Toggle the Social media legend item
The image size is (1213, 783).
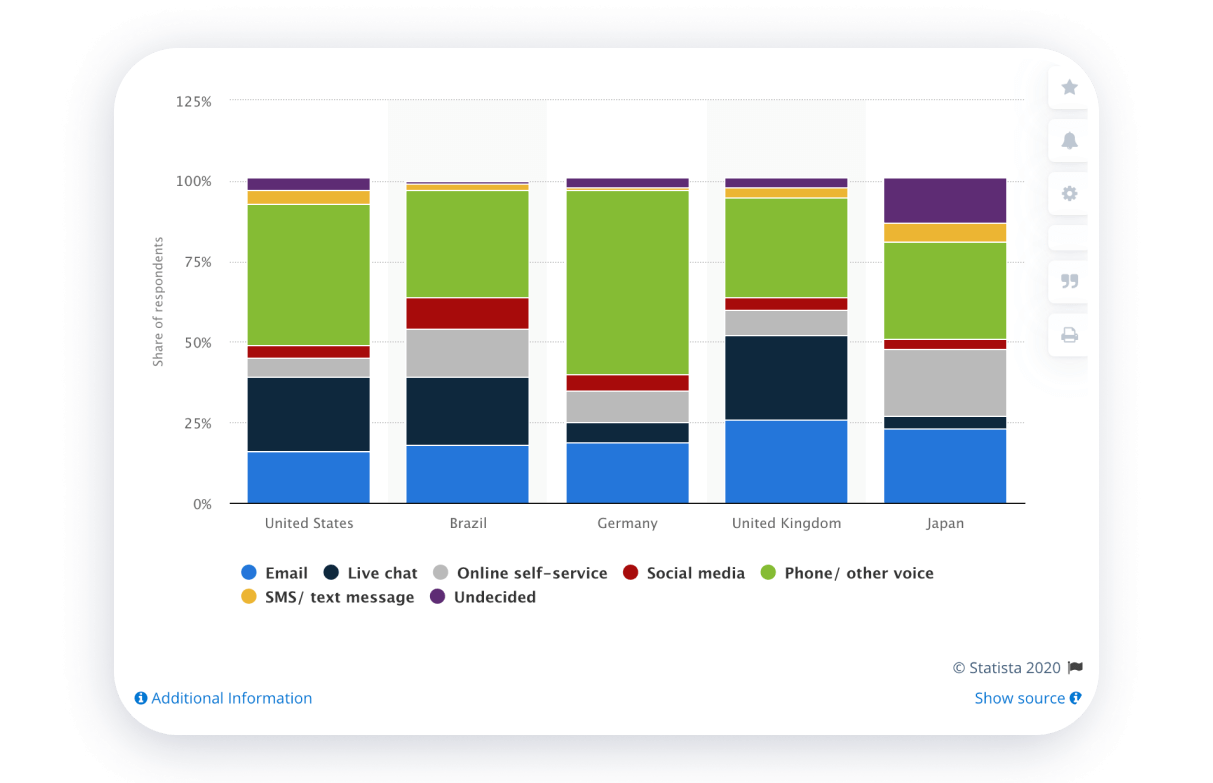click(x=684, y=573)
